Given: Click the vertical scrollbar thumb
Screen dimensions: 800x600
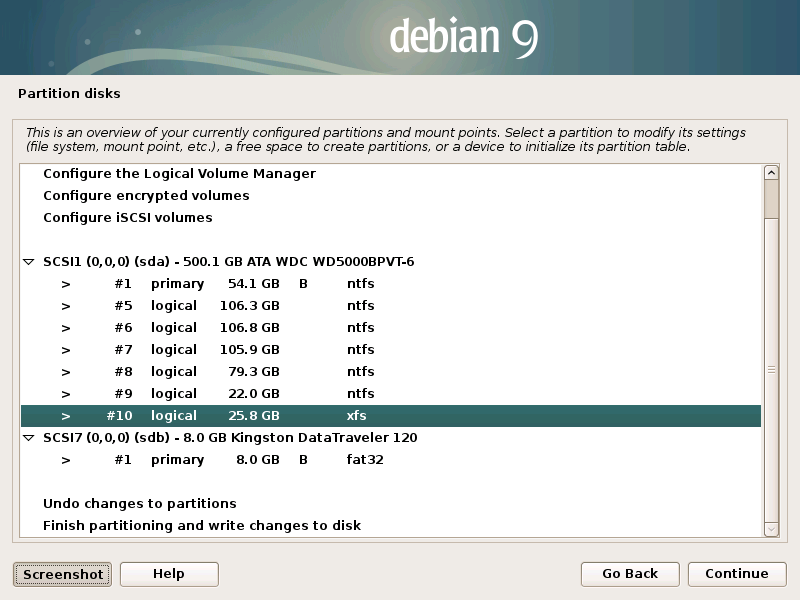Looking at the screenshot, I should (771, 370).
